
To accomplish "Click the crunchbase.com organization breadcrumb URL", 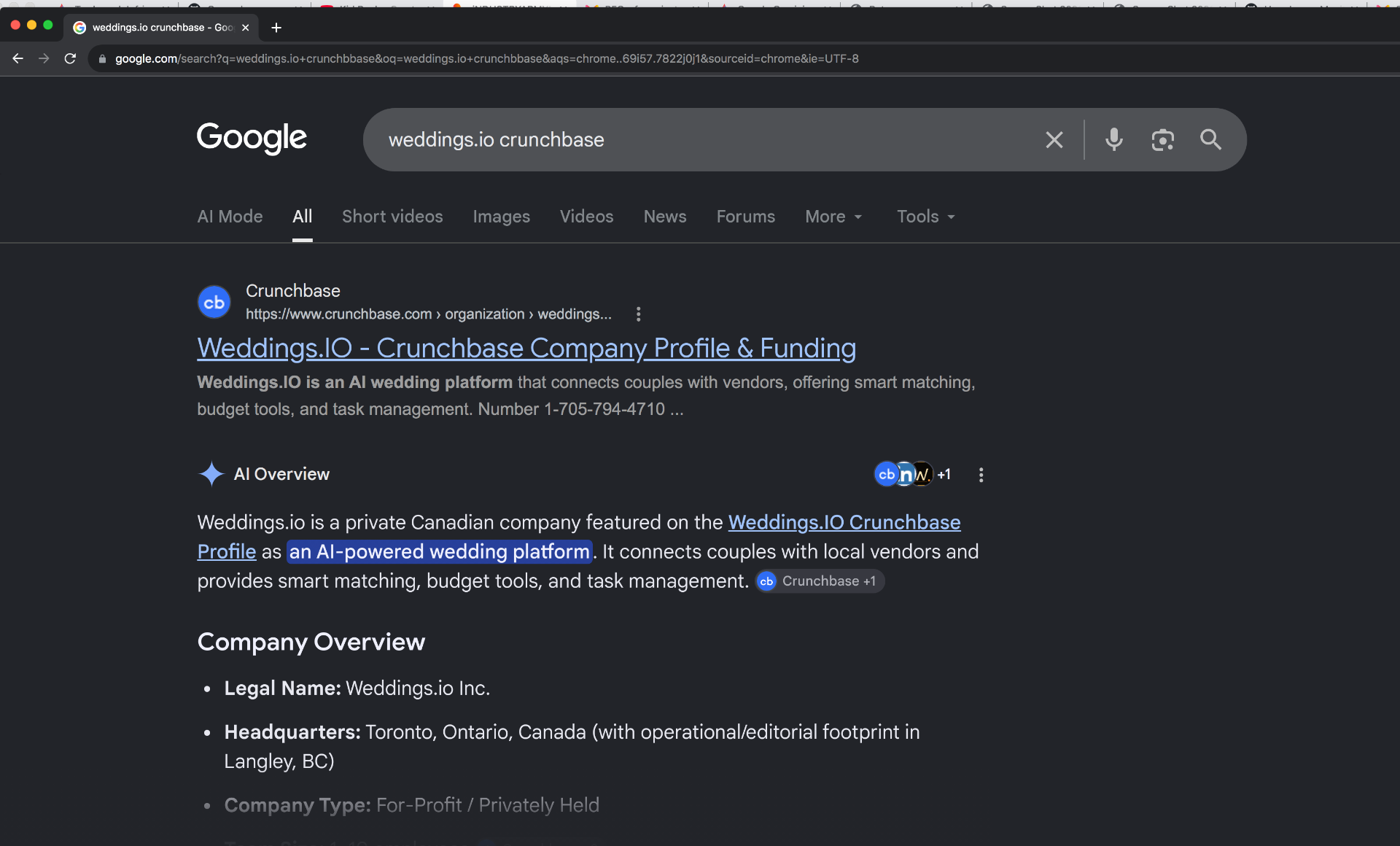I will (429, 314).
